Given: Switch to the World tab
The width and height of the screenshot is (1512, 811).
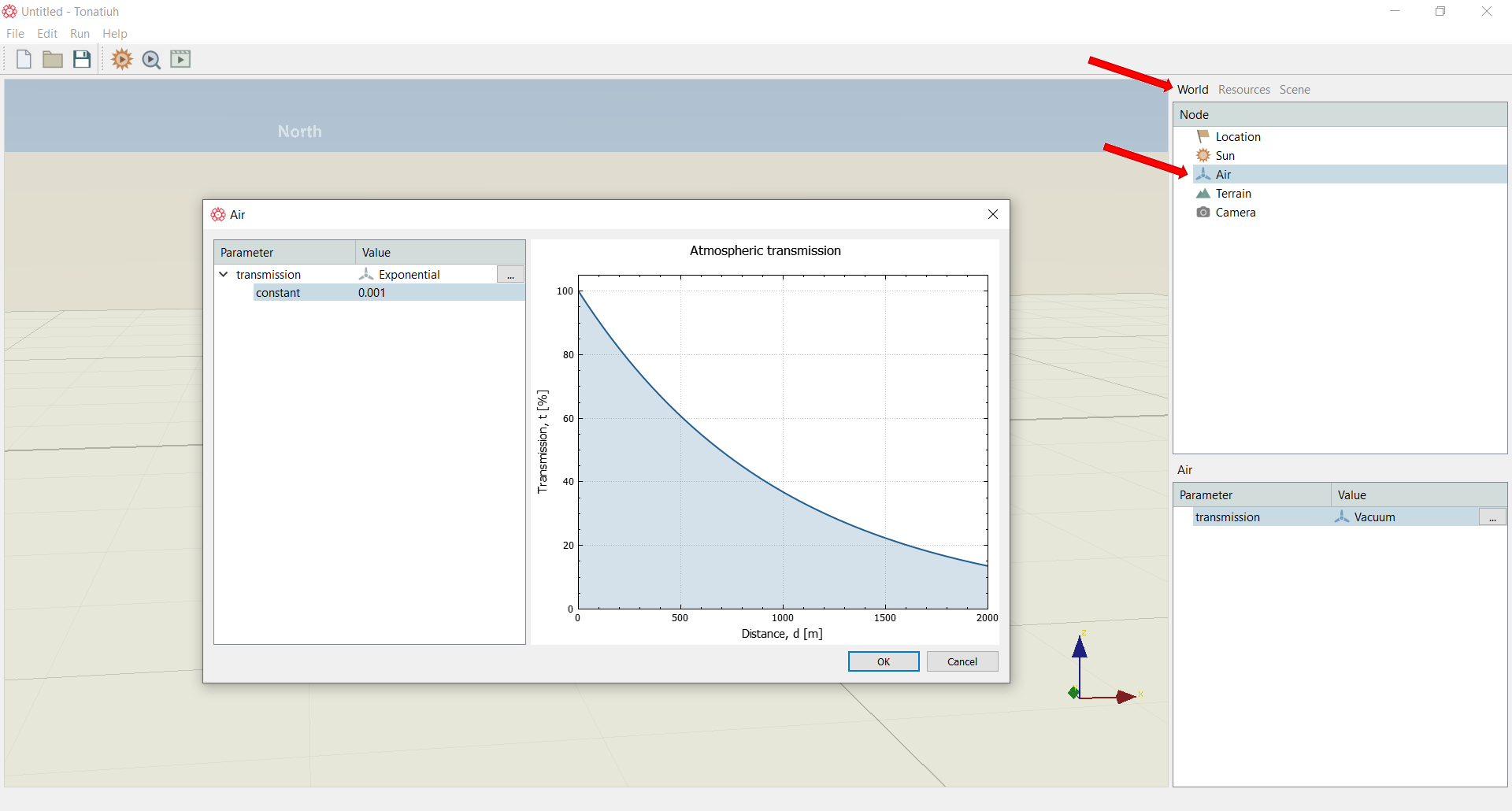Looking at the screenshot, I should pyautogui.click(x=1192, y=90).
